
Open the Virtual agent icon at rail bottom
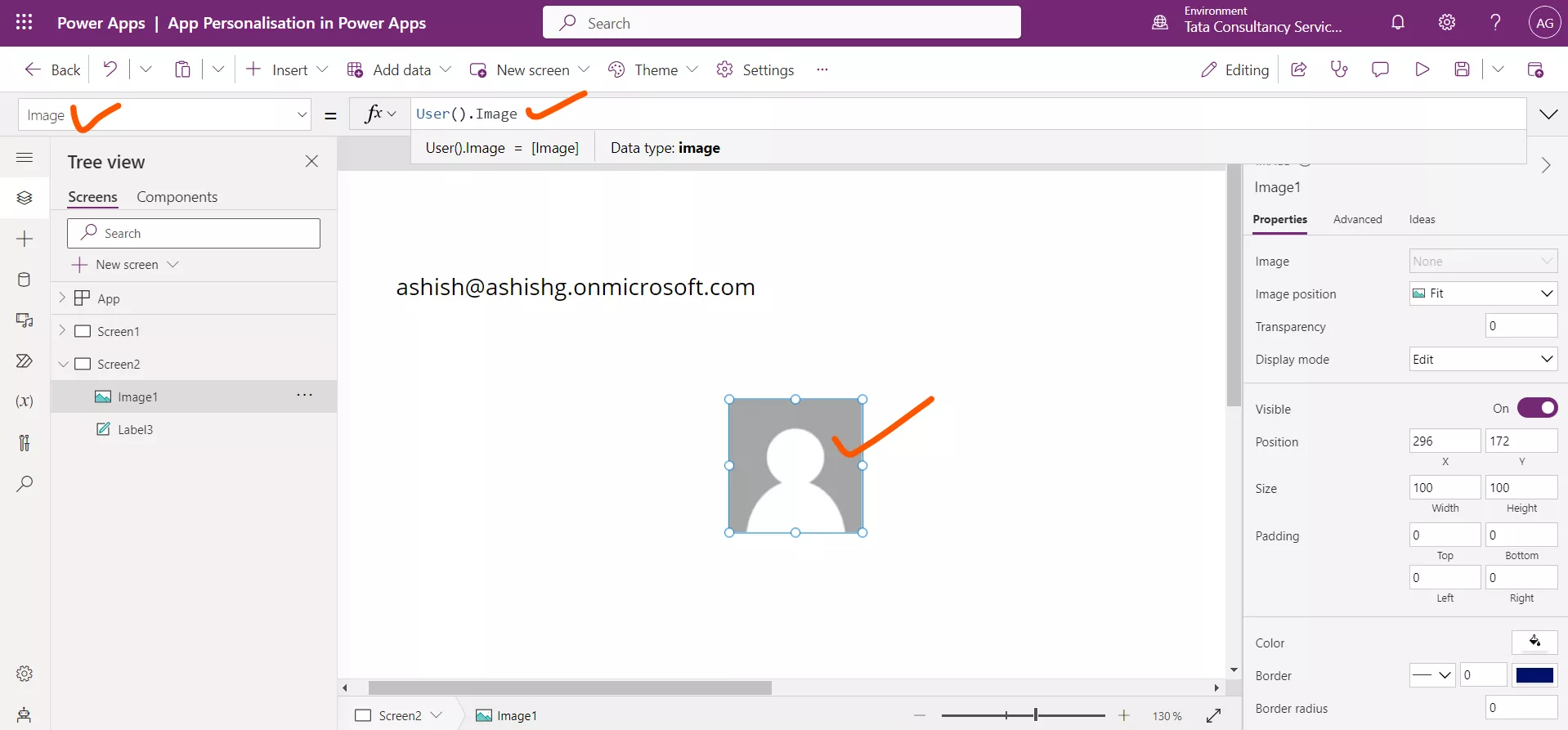tap(25, 714)
